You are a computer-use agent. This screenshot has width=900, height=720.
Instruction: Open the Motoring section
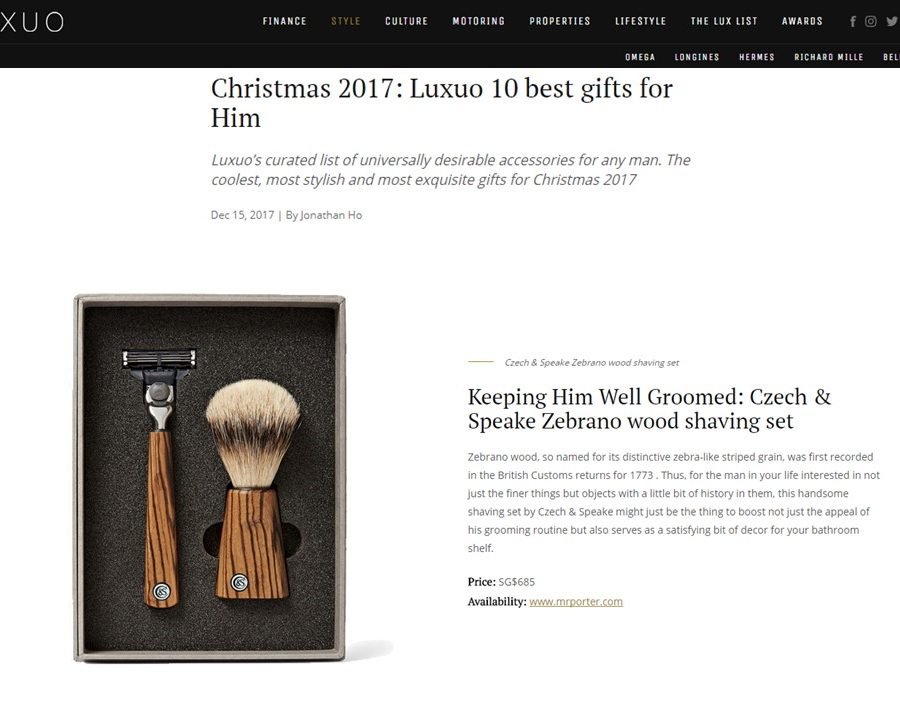coord(479,21)
